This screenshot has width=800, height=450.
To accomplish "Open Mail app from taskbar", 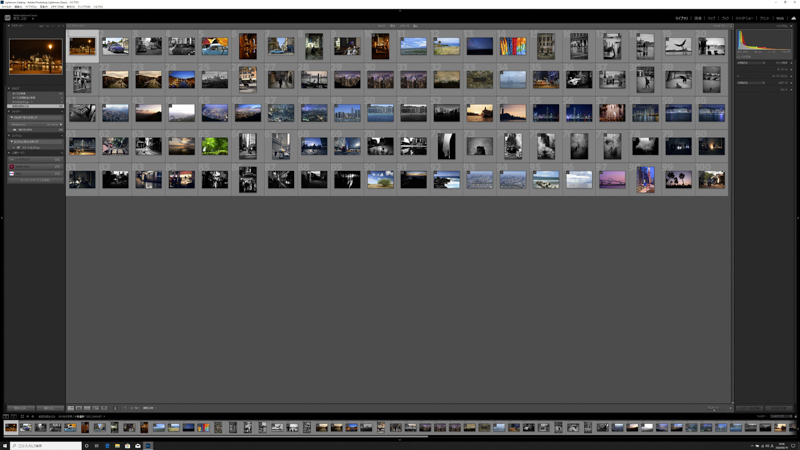I will (138, 446).
